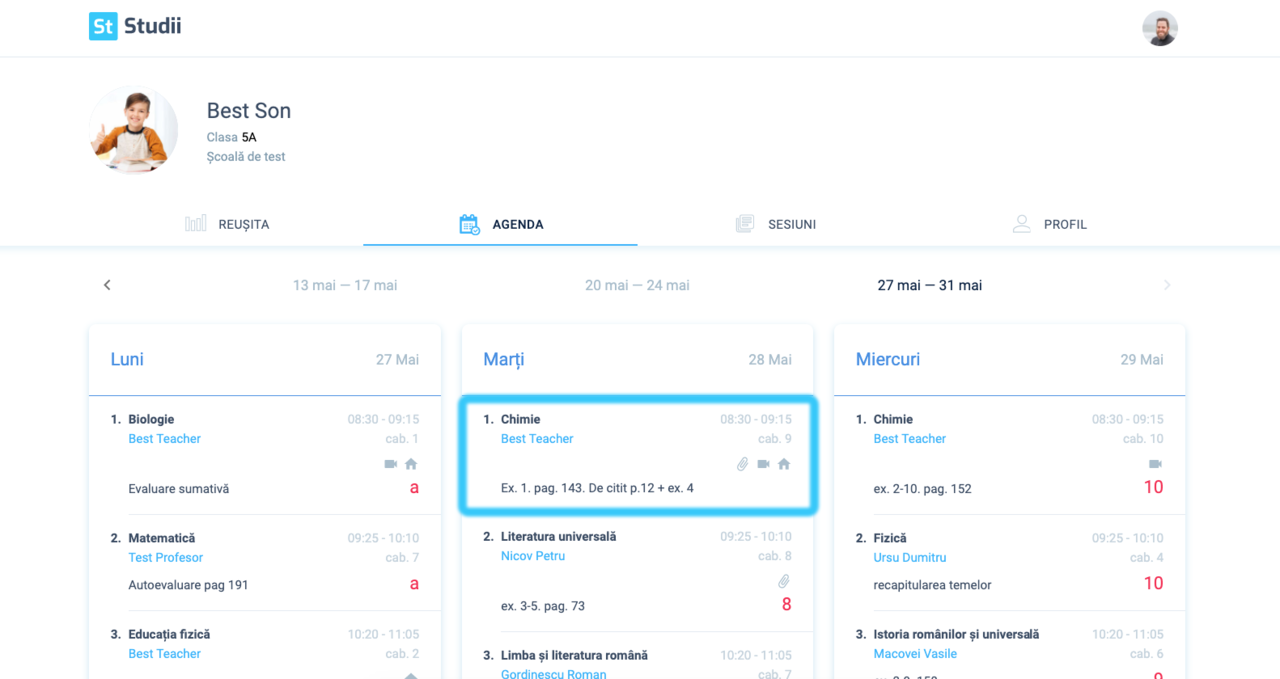
Task: Click homework text Ex. 1. pag. 143
Action: click(597, 489)
